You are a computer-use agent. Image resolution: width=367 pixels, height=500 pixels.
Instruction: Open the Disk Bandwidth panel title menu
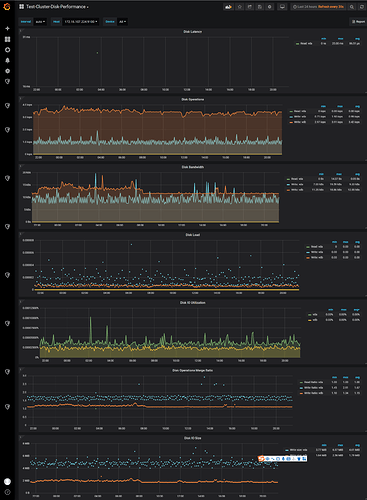tap(192, 167)
